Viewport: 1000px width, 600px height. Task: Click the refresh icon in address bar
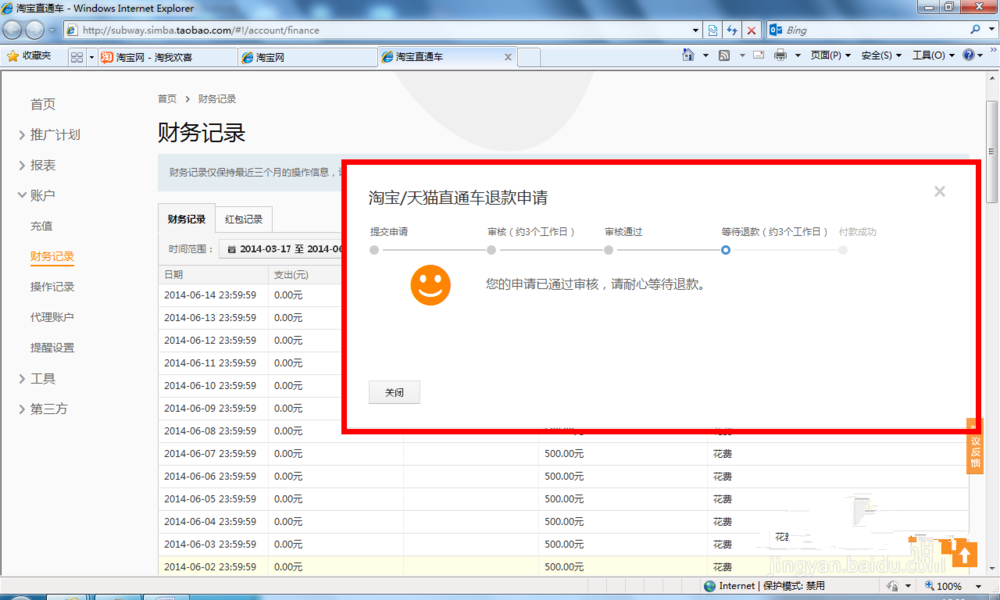pyautogui.click(x=732, y=30)
